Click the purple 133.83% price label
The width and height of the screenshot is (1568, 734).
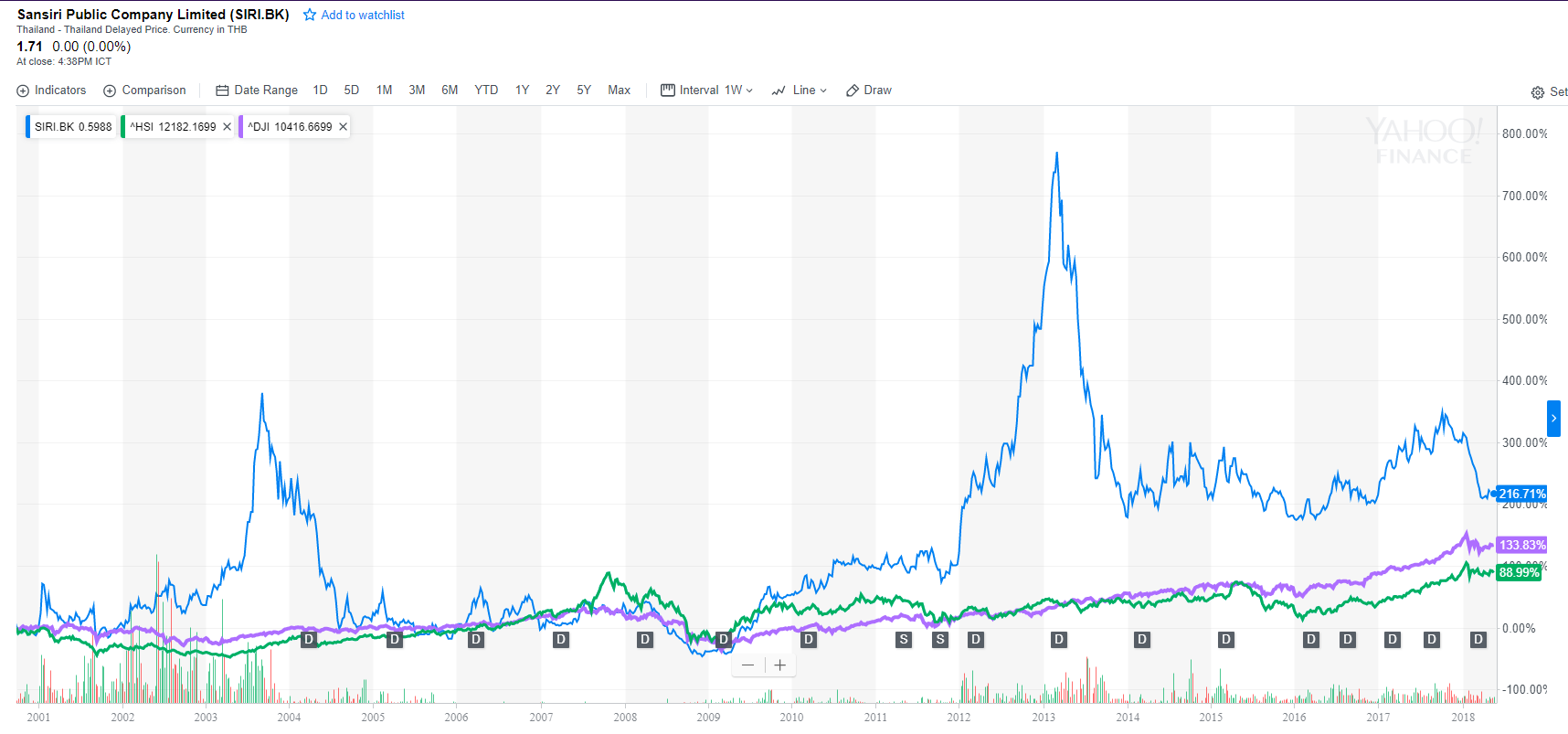[x=1522, y=545]
